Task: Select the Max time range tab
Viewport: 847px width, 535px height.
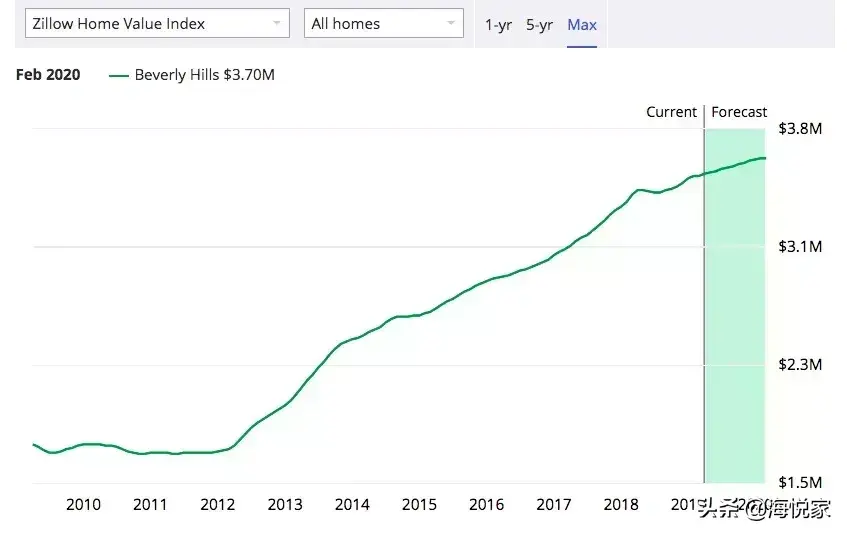Action: [582, 25]
